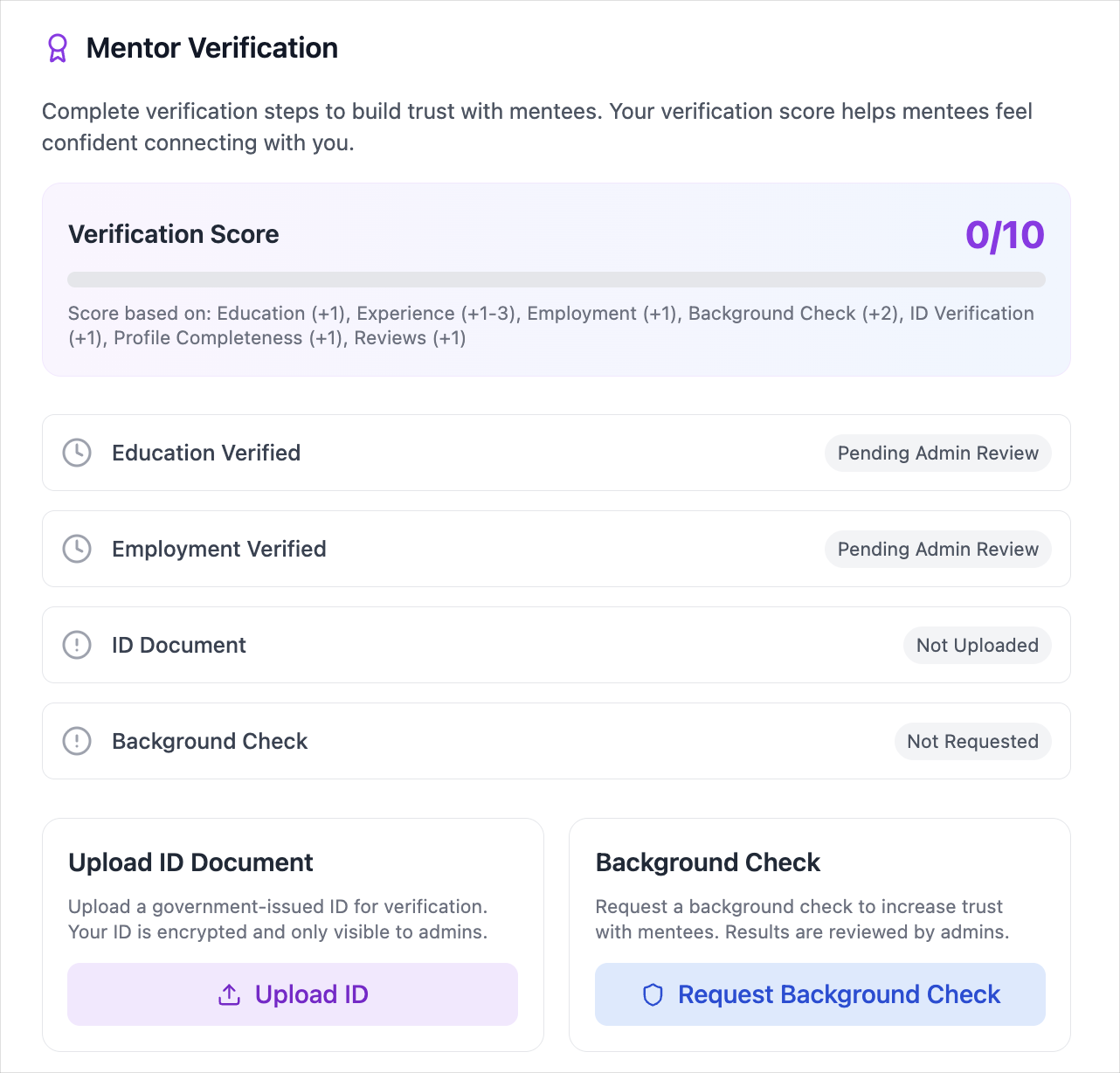Click the upload arrow icon in Upload ID

click(229, 994)
